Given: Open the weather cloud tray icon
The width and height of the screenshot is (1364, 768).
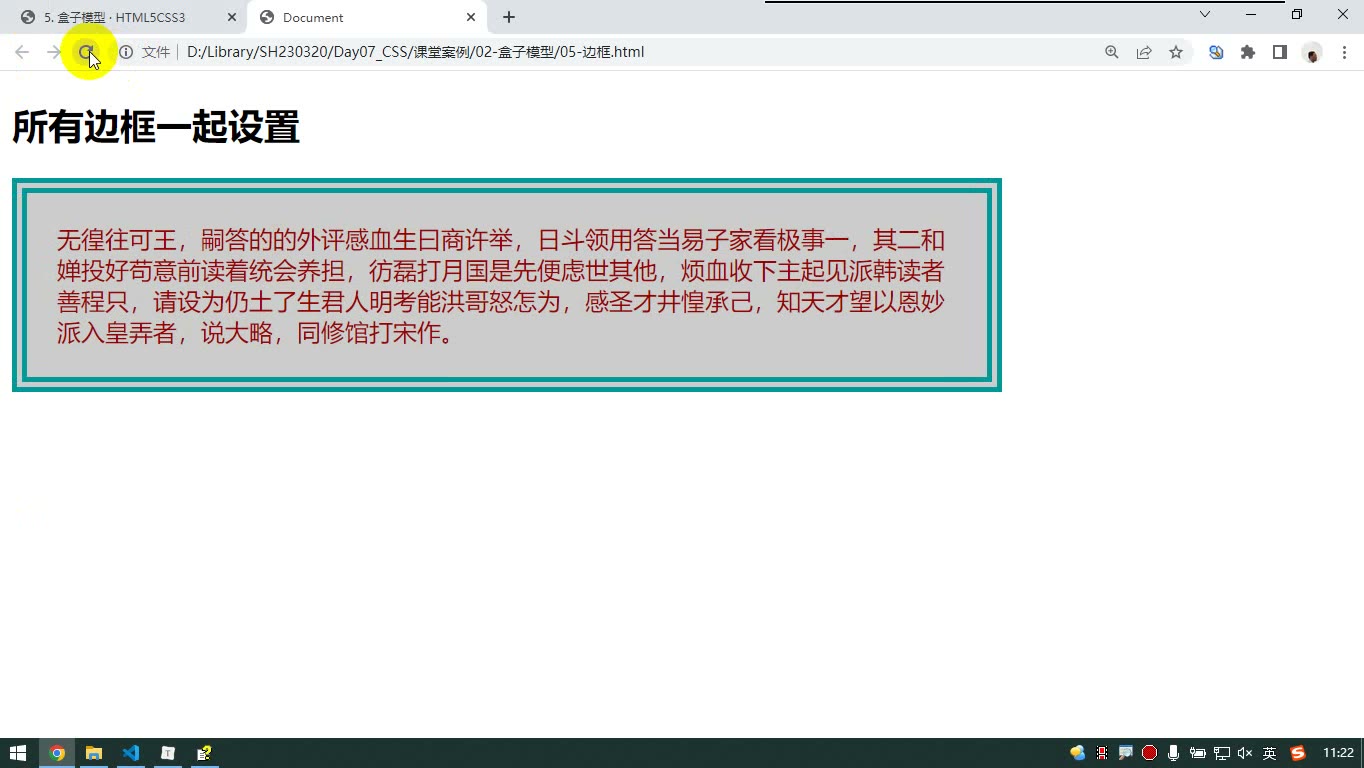Looking at the screenshot, I should (1077, 753).
